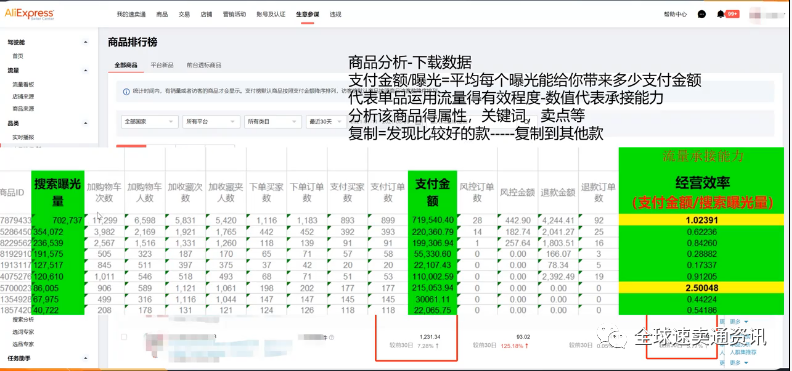The image size is (792, 371).
Task: Tick the checkbox beside the blurred product row
Action: point(124,337)
